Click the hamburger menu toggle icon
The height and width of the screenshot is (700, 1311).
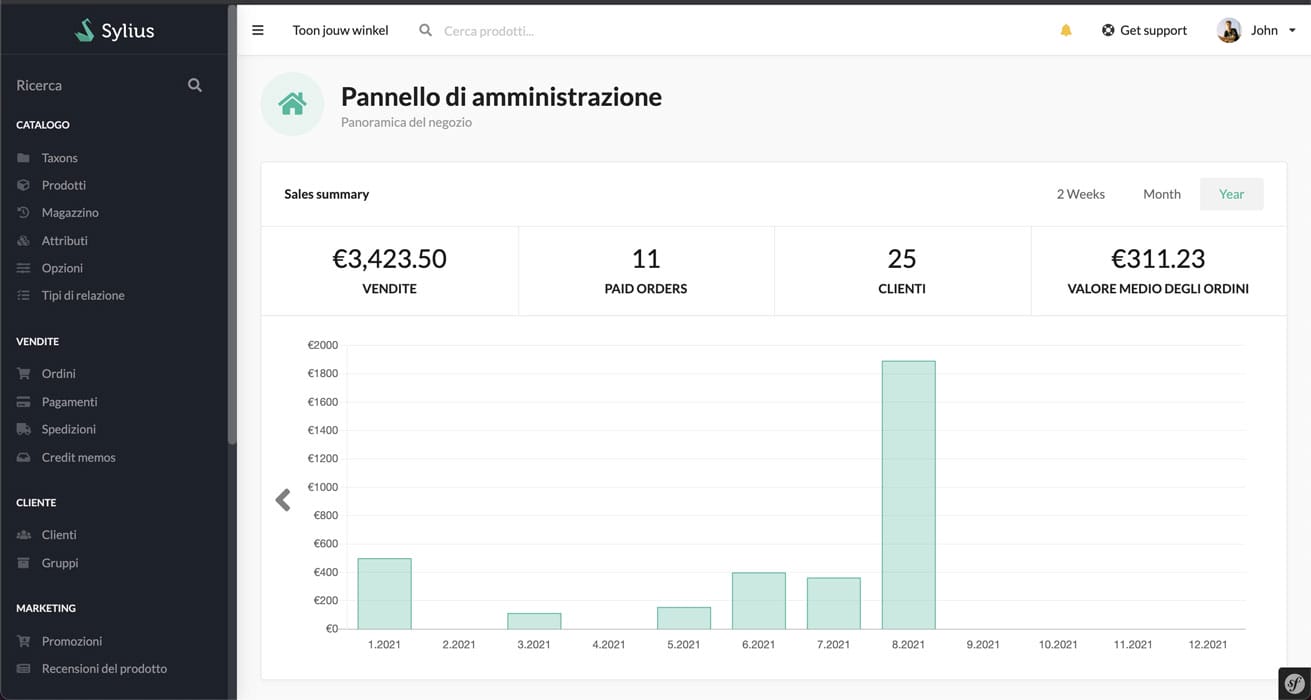[x=258, y=30]
